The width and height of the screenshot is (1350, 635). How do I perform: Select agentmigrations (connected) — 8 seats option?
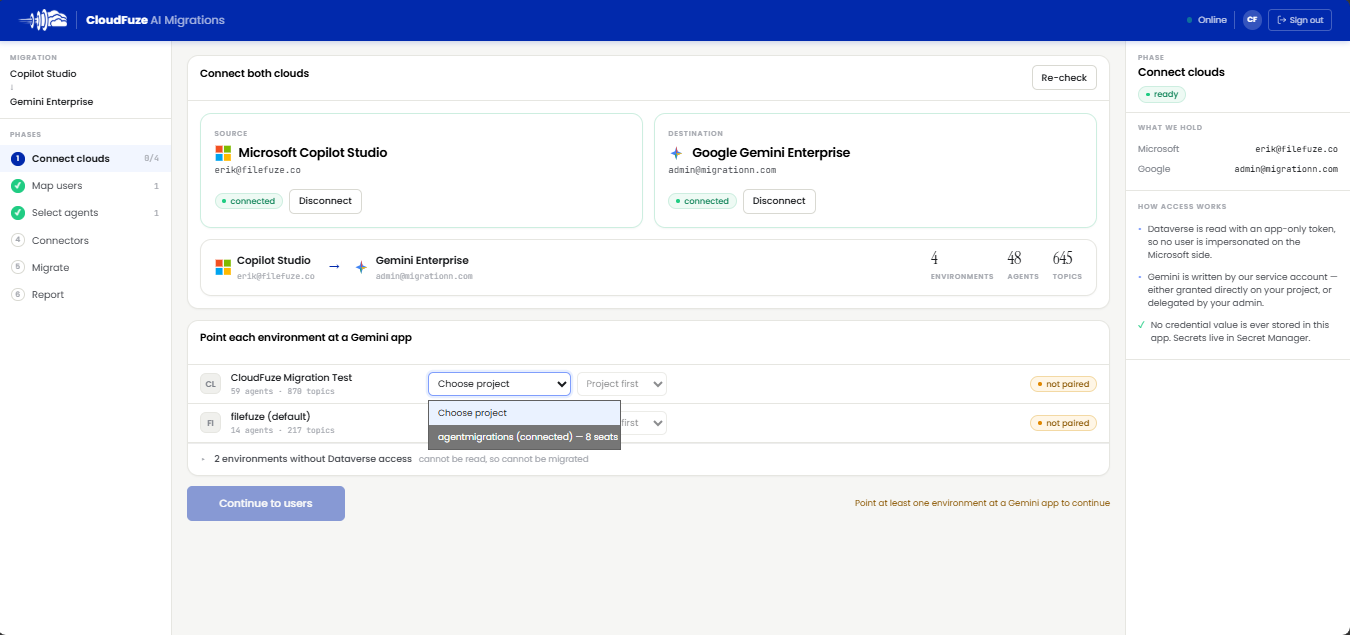pyautogui.click(x=525, y=437)
